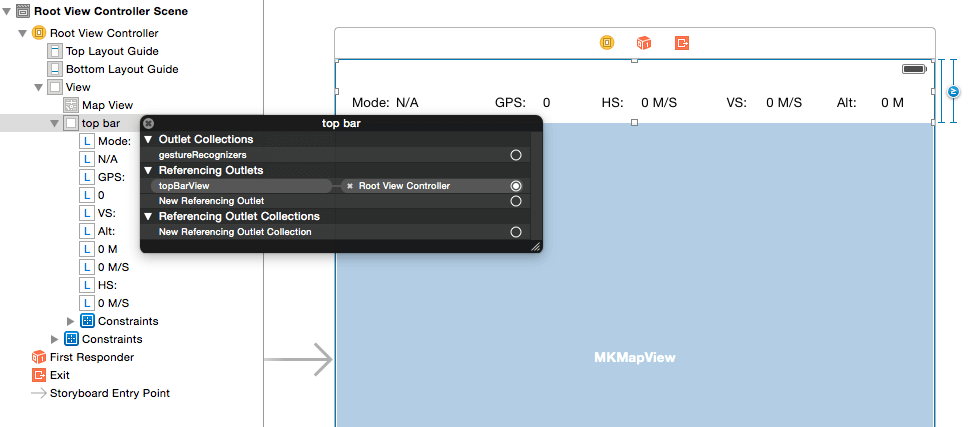
Task: Close the top bar connections popup
Action: (149, 123)
